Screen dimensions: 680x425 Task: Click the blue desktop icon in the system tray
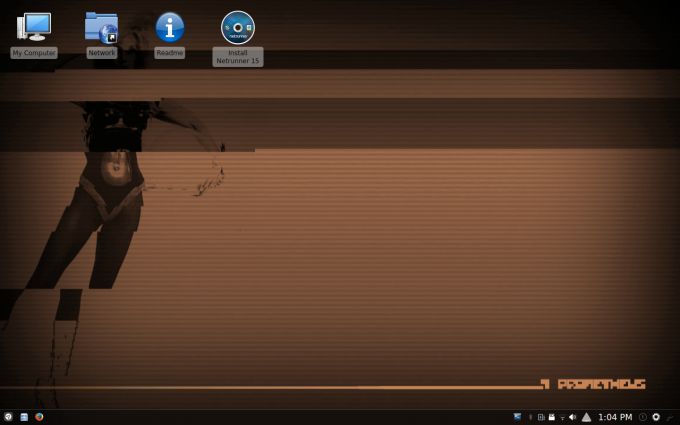[517, 417]
